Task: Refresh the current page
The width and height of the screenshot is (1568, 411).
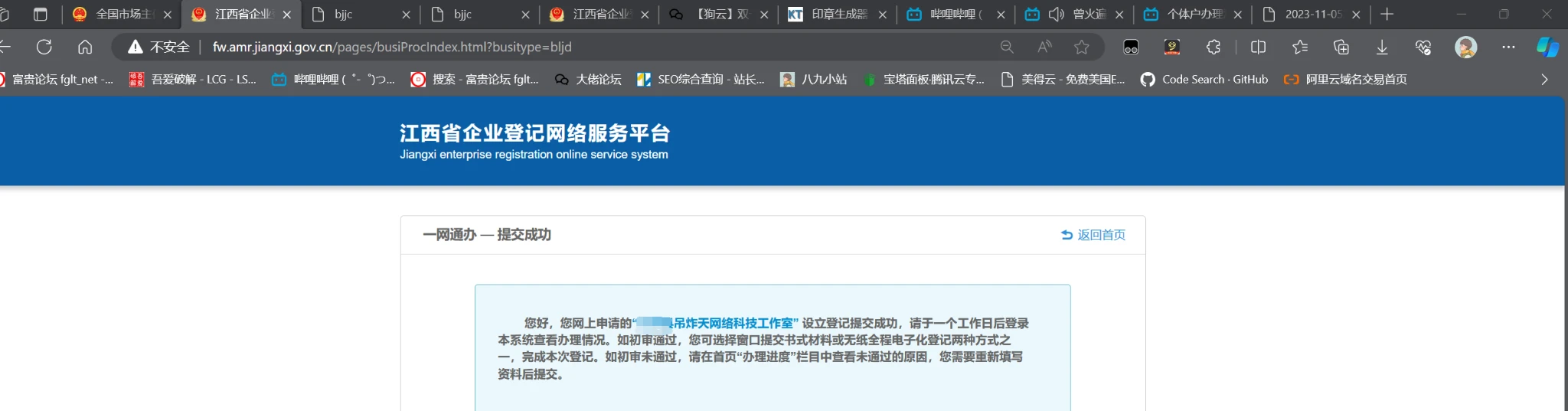Action: pyautogui.click(x=44, y=47)
